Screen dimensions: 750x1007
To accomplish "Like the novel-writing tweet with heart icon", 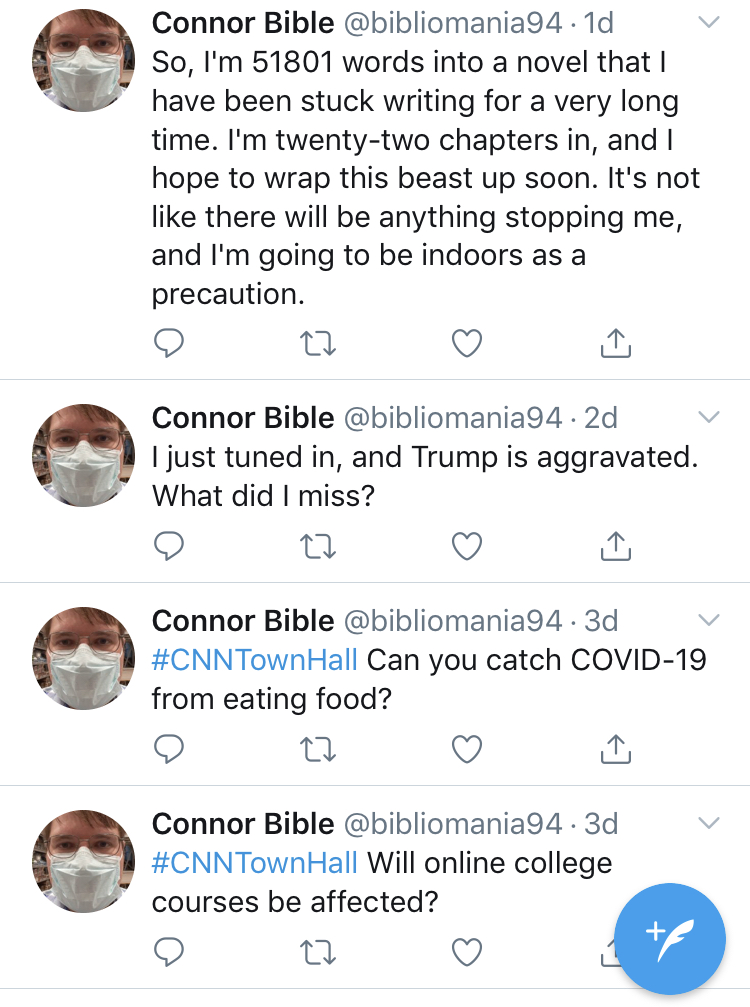I will 467,343.
